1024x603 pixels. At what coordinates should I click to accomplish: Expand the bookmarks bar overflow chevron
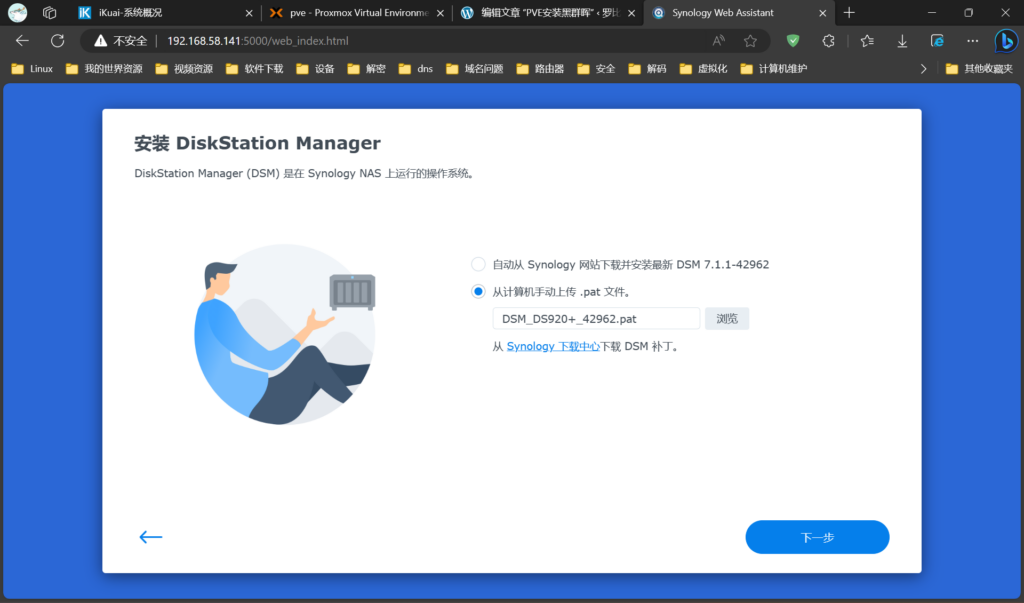point(923,69)
